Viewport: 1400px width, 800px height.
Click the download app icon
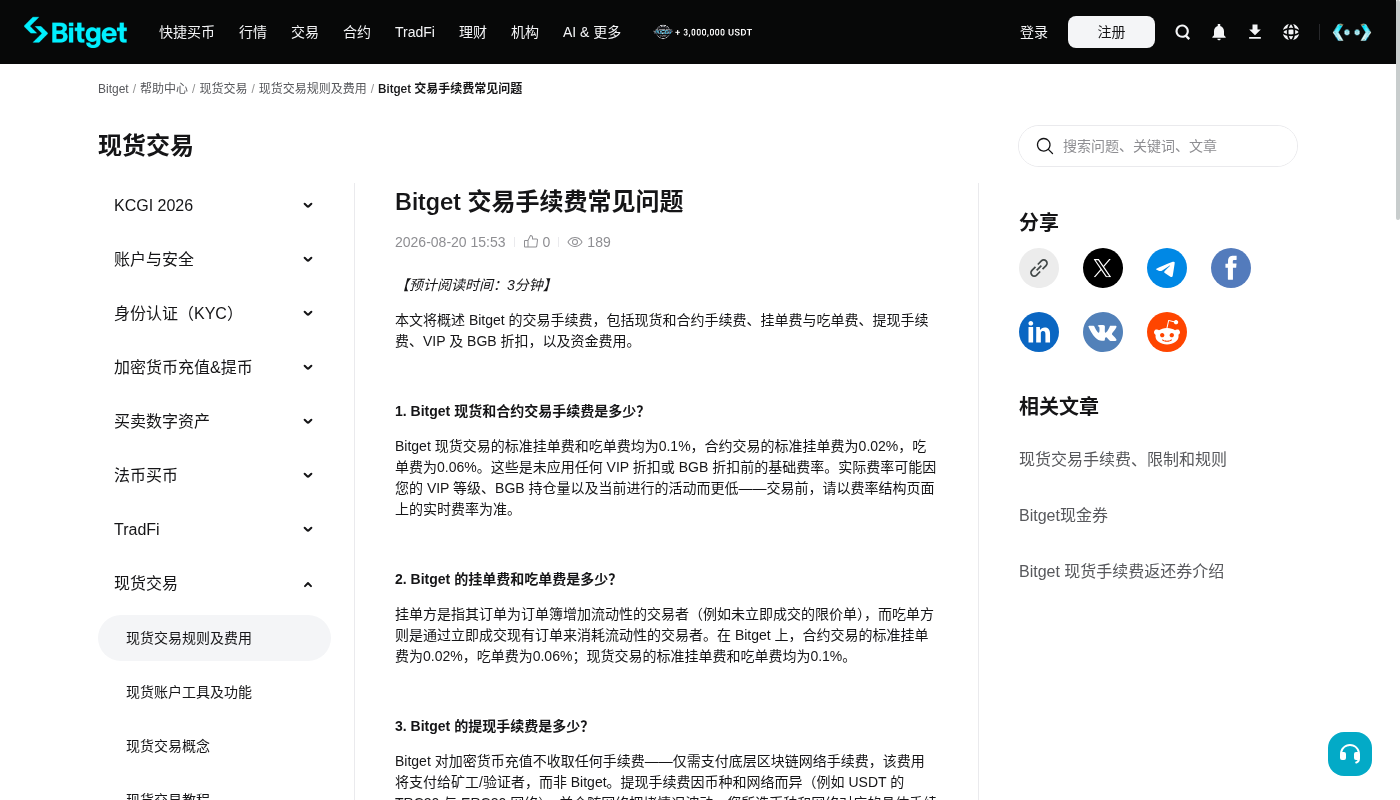[x=1255, y=32]
